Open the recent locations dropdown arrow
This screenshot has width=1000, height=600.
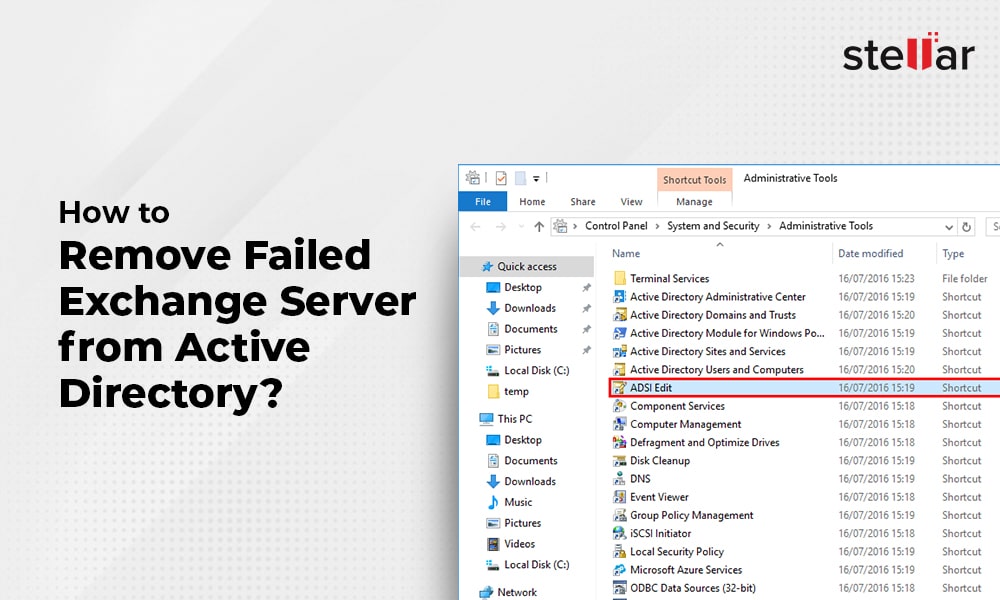pyautogui.click(x=521, y=226)
